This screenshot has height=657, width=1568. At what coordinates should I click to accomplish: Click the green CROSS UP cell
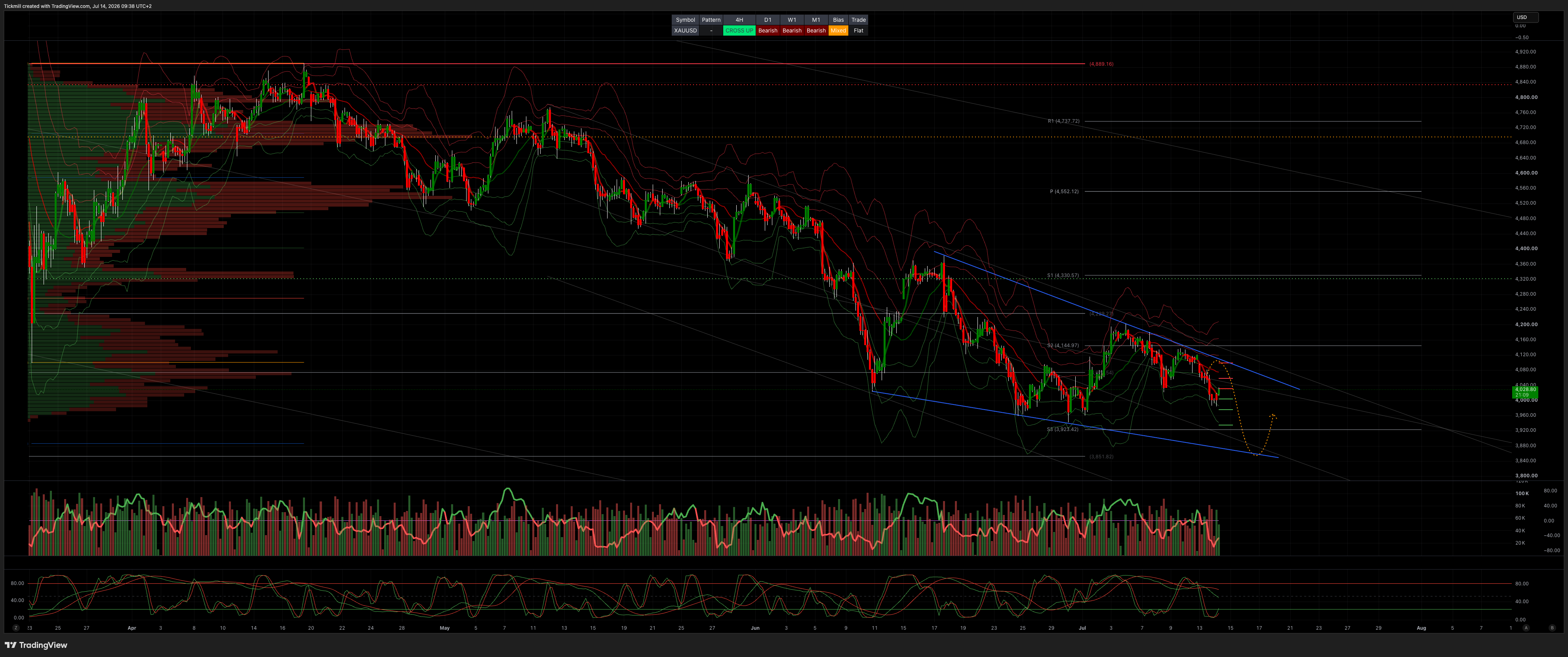739,30
